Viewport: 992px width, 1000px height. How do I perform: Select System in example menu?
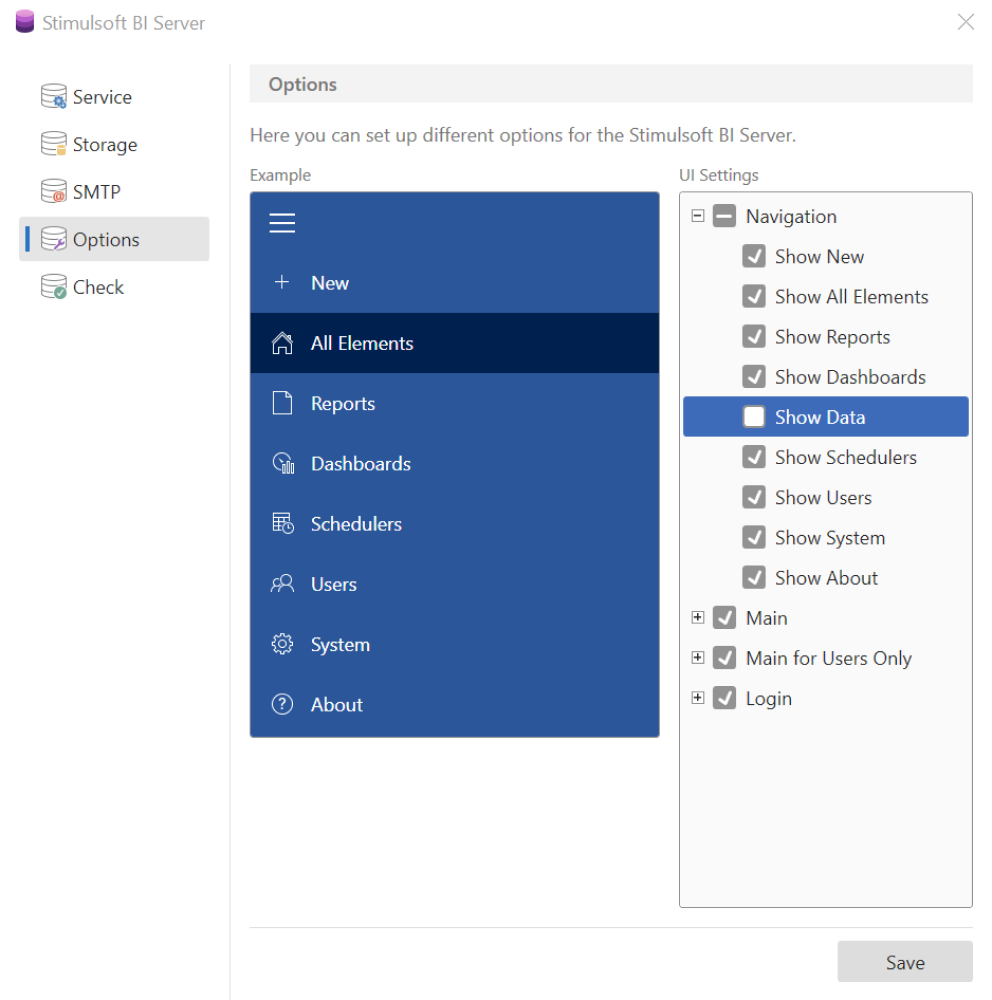454,644
